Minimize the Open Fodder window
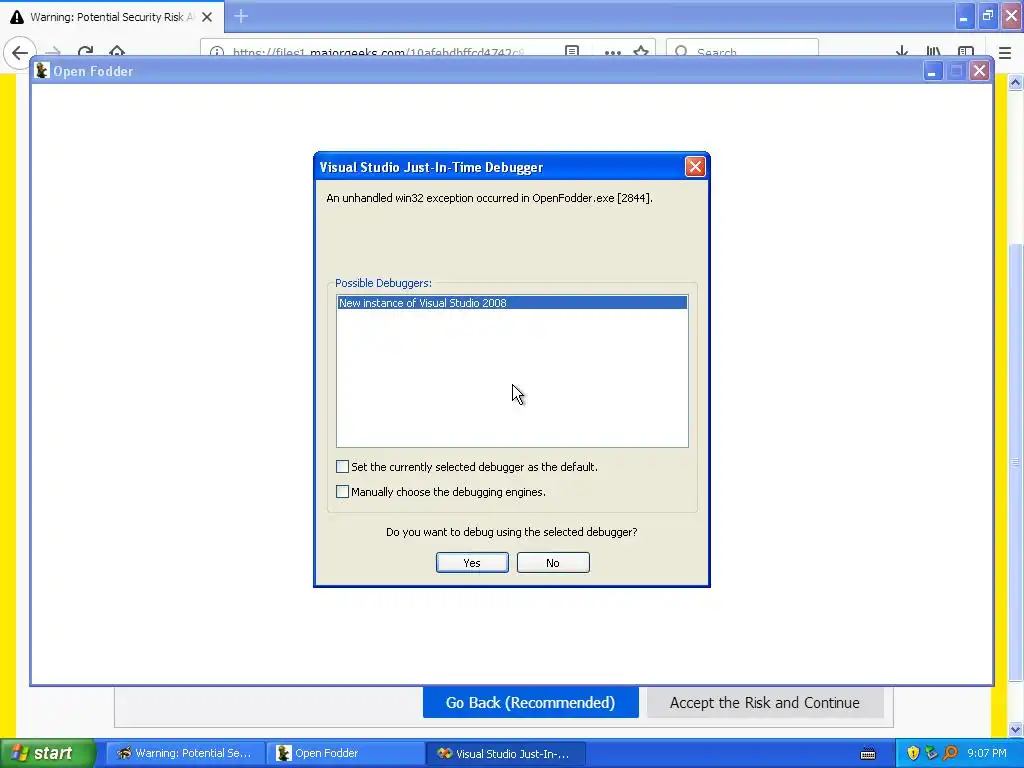Viewport: 1024px width, 768px height. 932,71
